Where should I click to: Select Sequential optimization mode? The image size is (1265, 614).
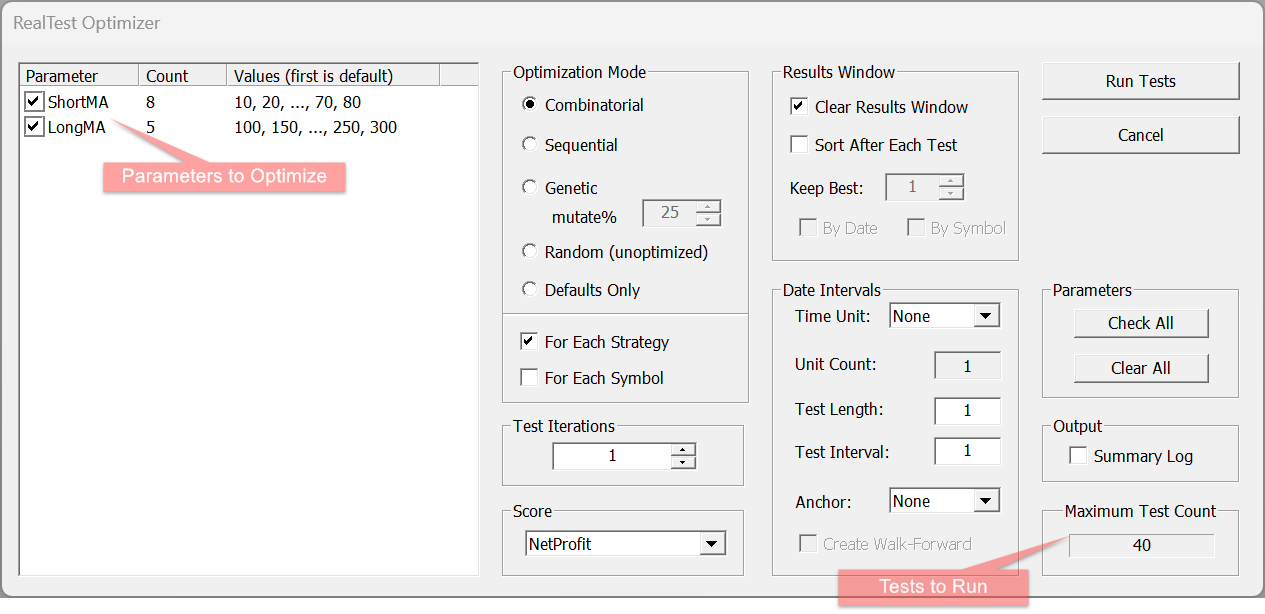[530, 145]
